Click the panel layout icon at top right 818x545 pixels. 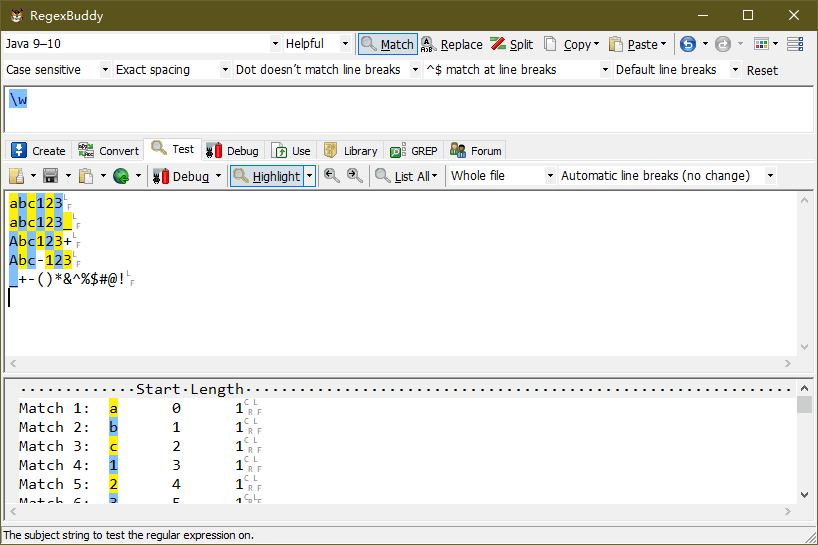795,44
